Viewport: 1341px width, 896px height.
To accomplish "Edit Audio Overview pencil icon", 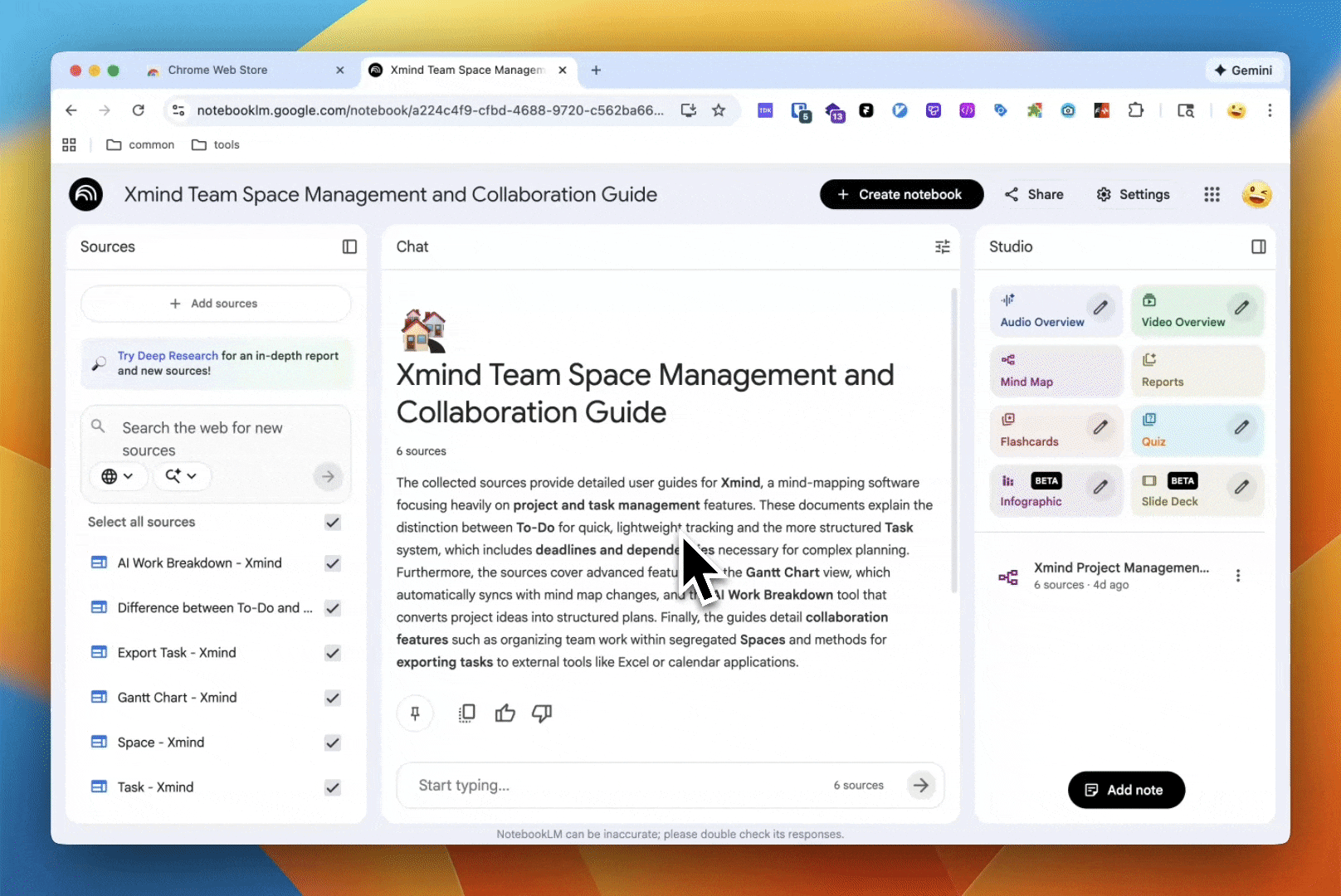I will pos(1100,308).
